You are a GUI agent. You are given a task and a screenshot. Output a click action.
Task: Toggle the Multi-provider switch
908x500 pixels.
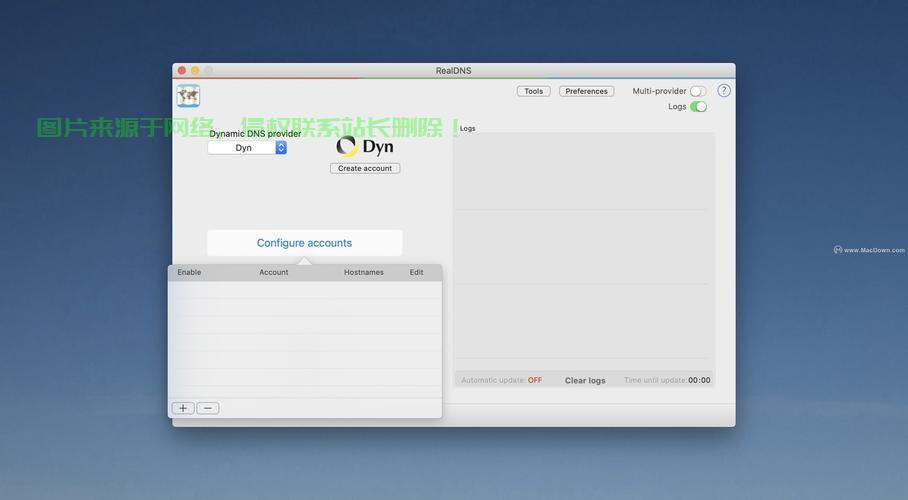(x=698, y=91)
